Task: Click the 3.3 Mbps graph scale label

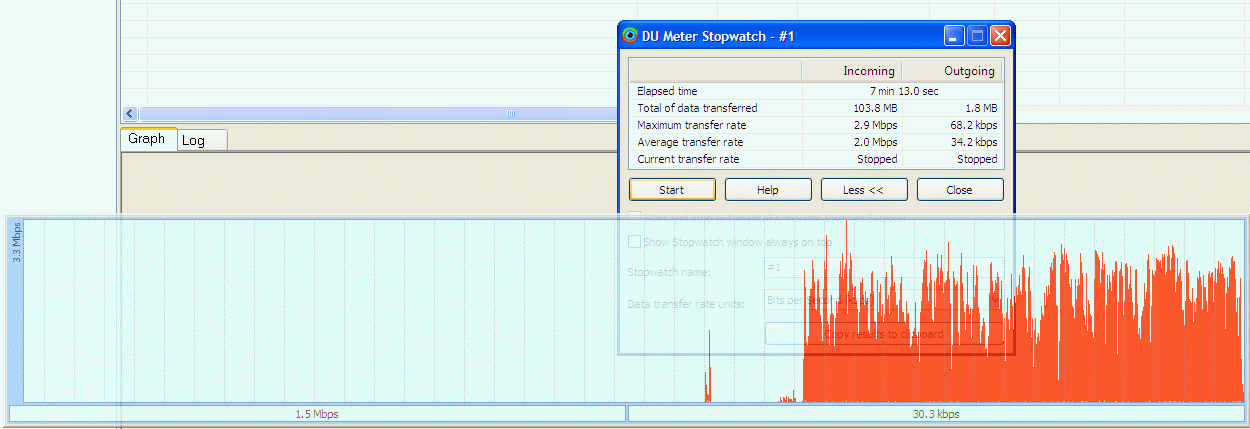Action: pos(16,244)
